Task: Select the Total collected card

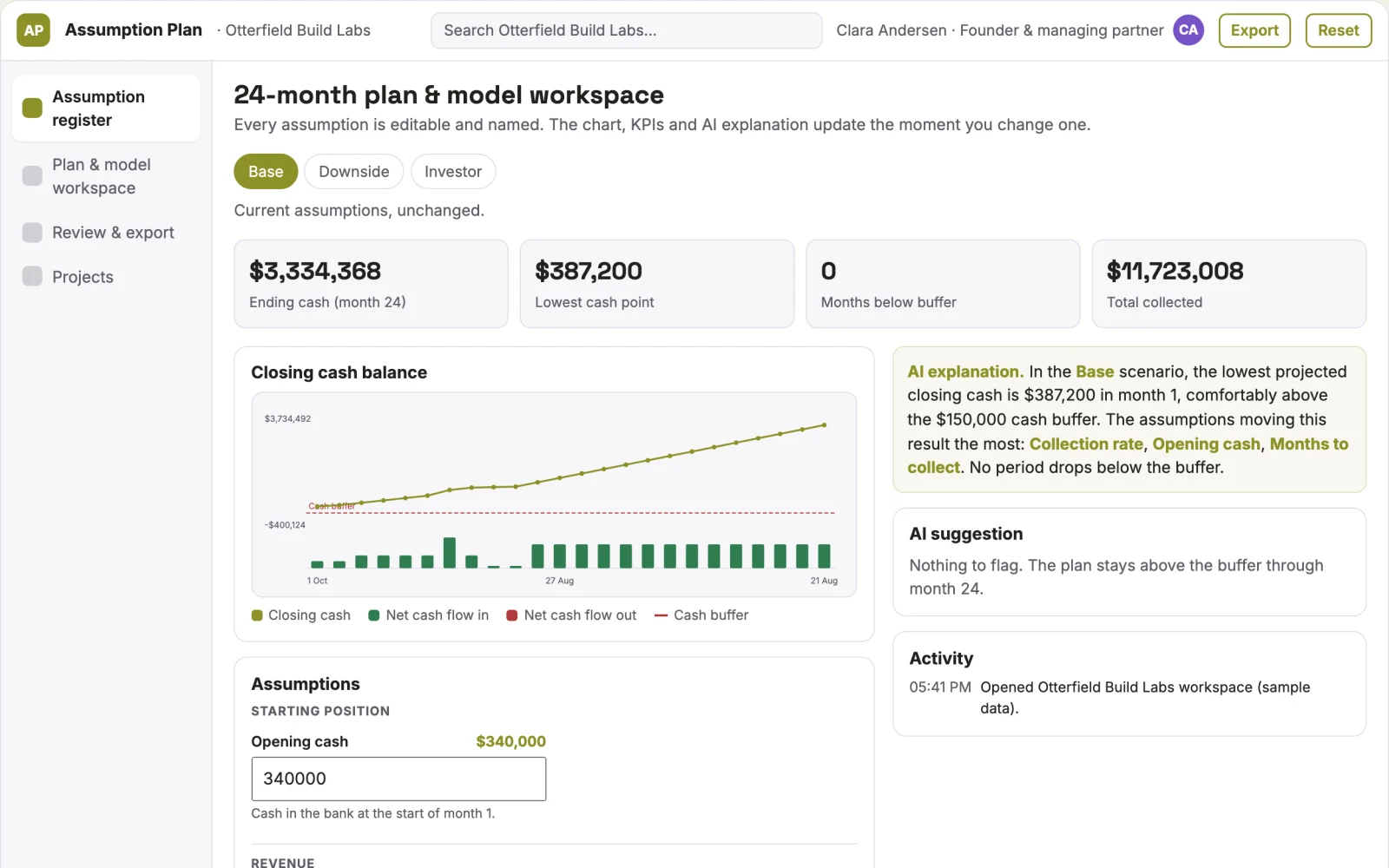Action: click(x=1228, y=284)
